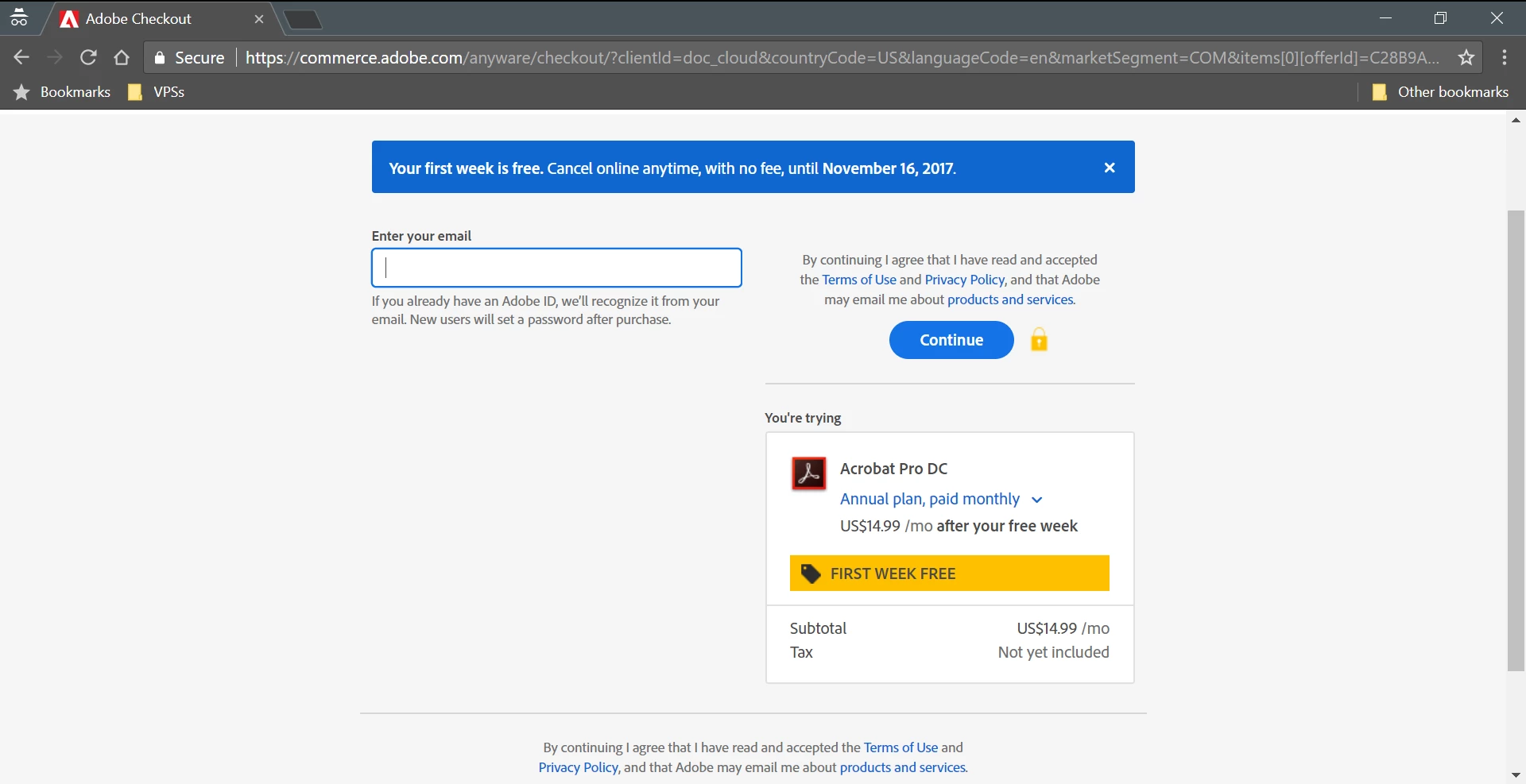Click the yellow secure padlock icon
The image size is (1526, 784).
pos(1039,339)
